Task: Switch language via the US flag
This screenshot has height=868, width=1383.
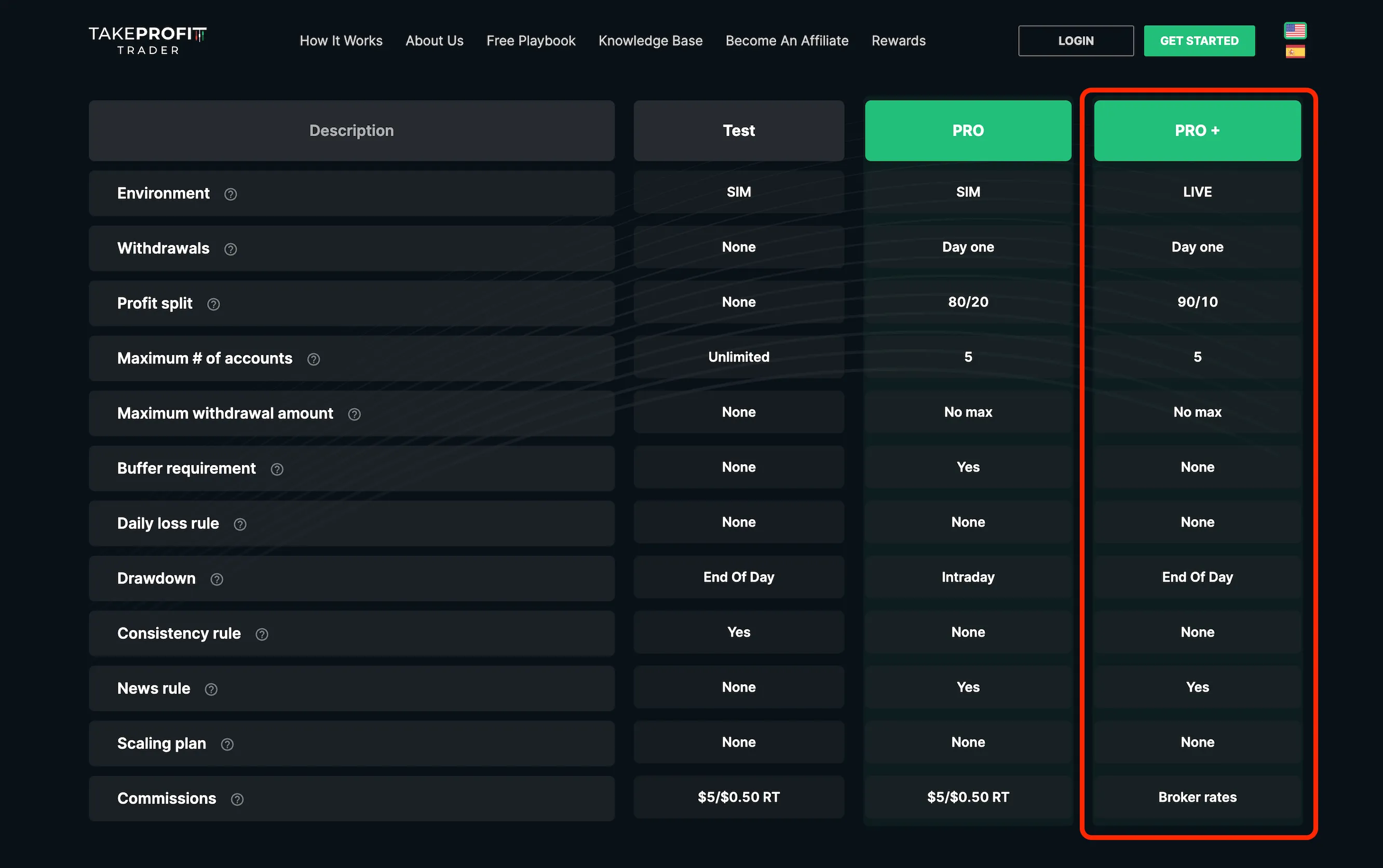Action: (1295, 30)
